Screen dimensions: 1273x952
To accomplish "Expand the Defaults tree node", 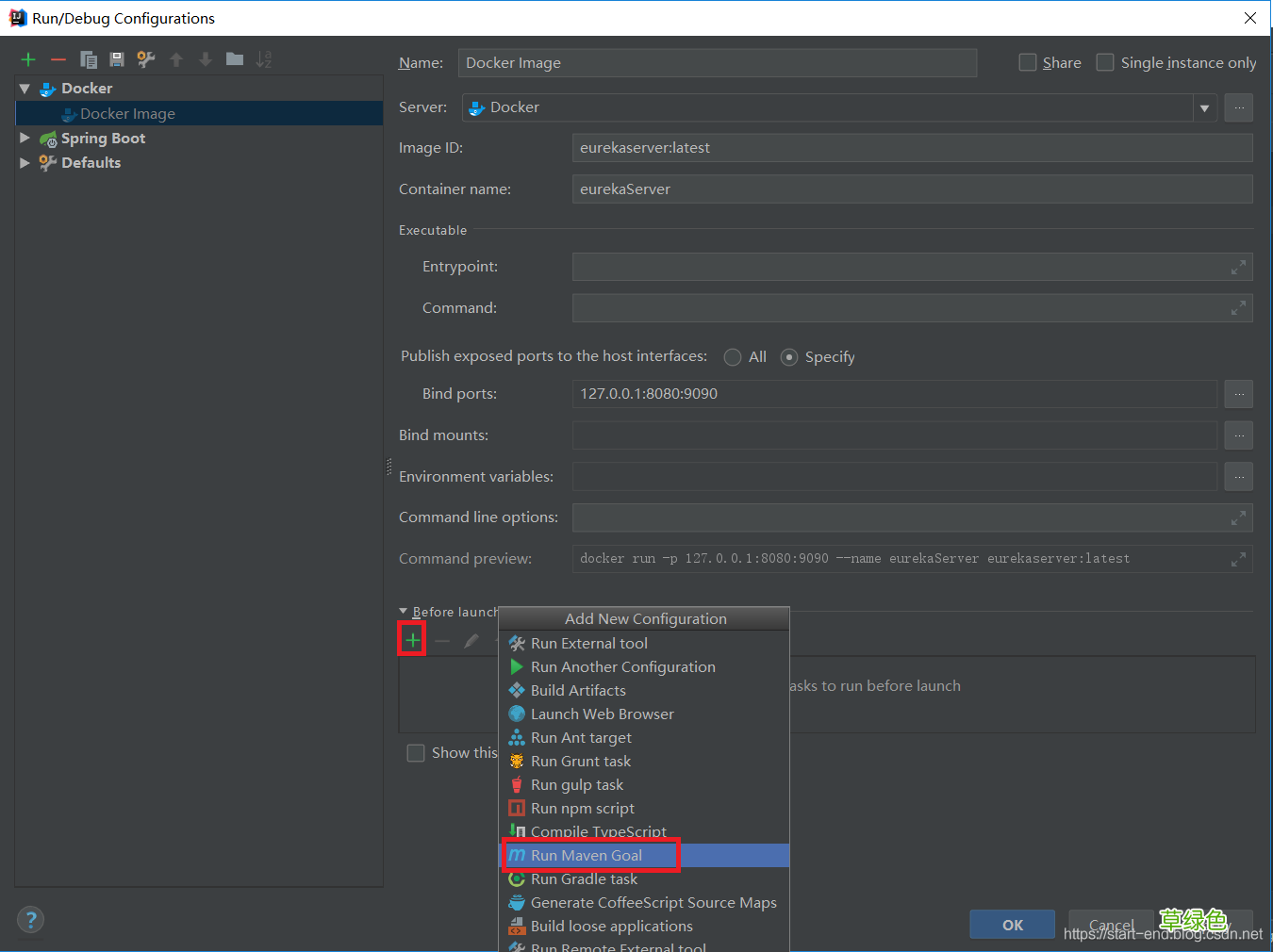I will (x=25, y=163).
